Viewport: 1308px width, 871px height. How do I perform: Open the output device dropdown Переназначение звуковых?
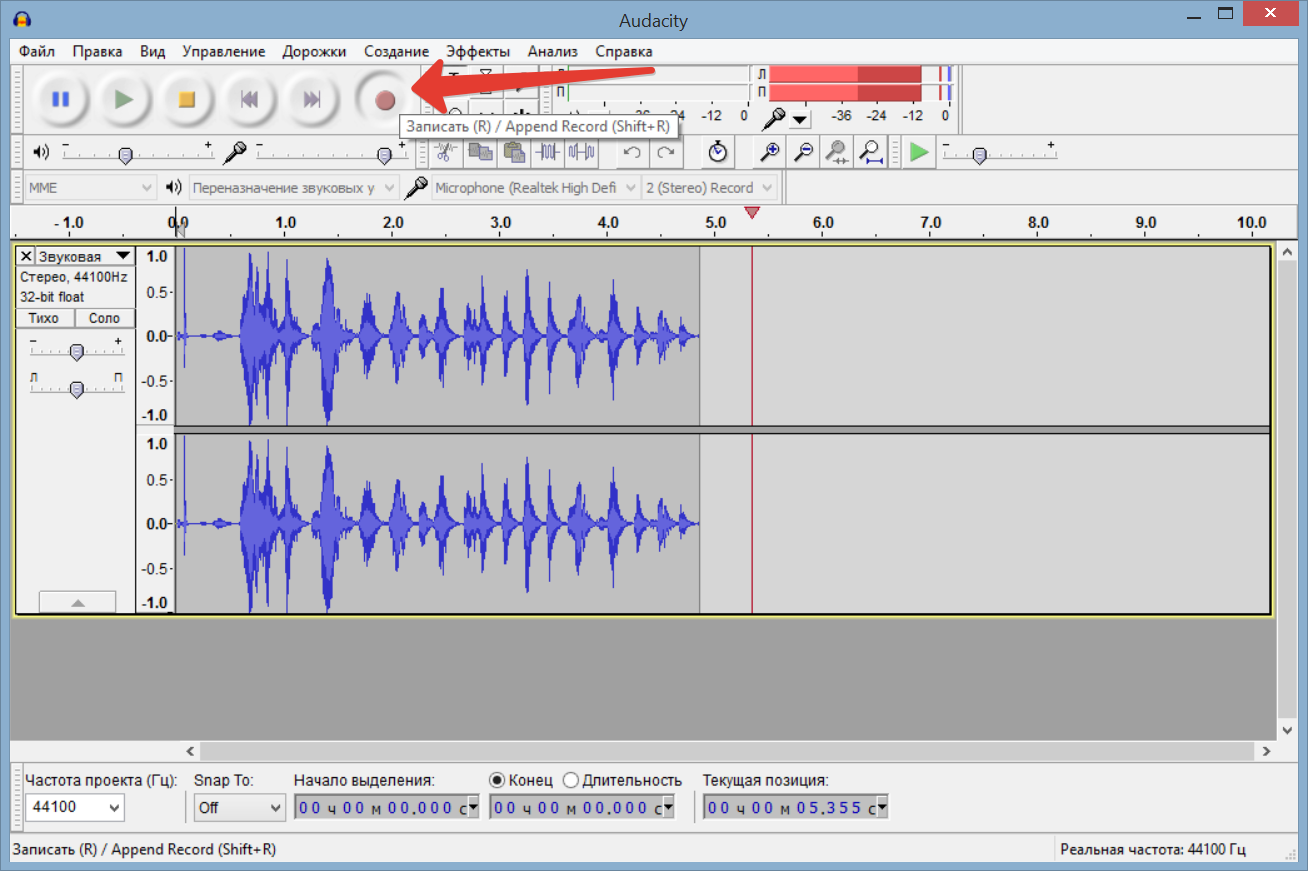[x=294, y=187]
